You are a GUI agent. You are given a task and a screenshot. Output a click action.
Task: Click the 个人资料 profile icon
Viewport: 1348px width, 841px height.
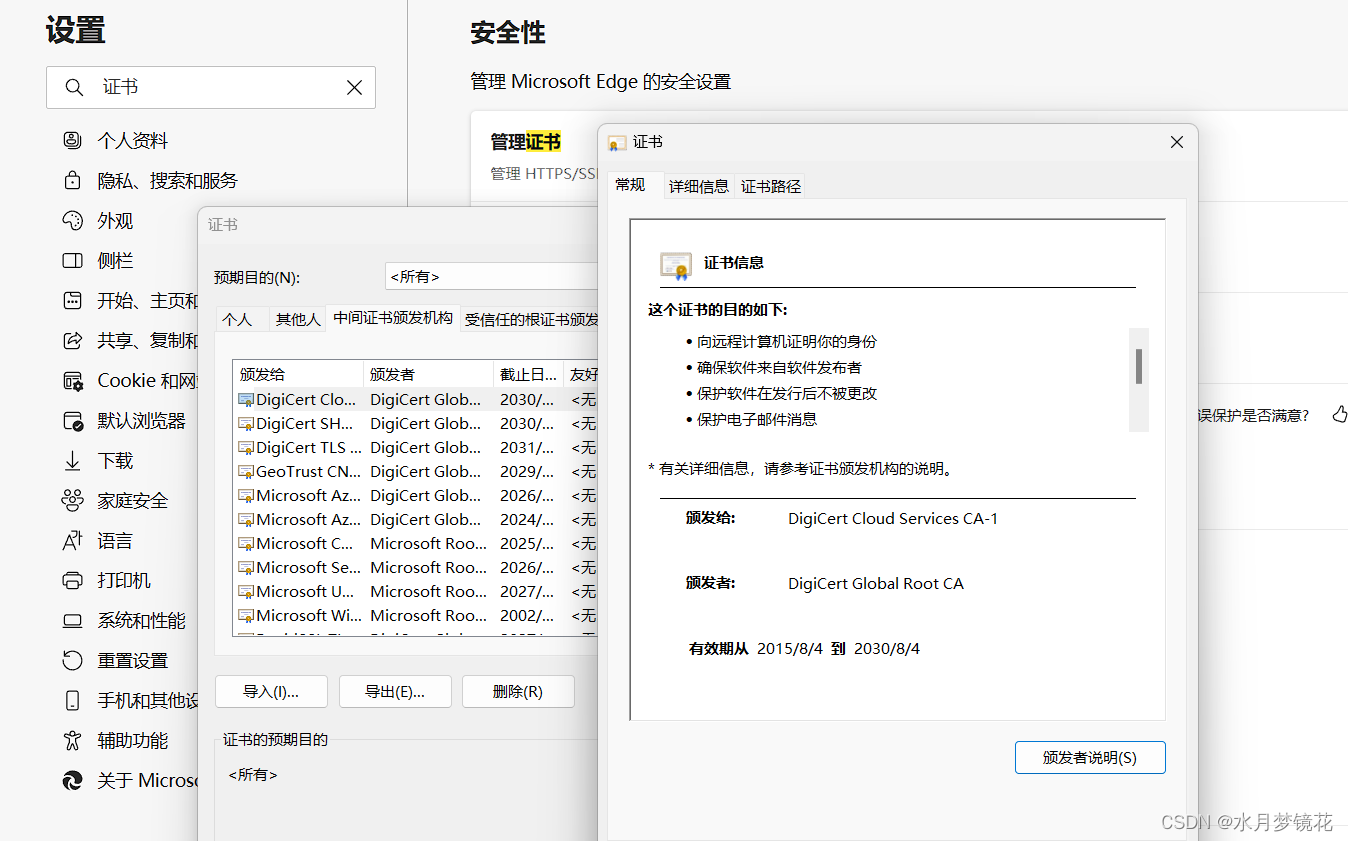[72, 141]
